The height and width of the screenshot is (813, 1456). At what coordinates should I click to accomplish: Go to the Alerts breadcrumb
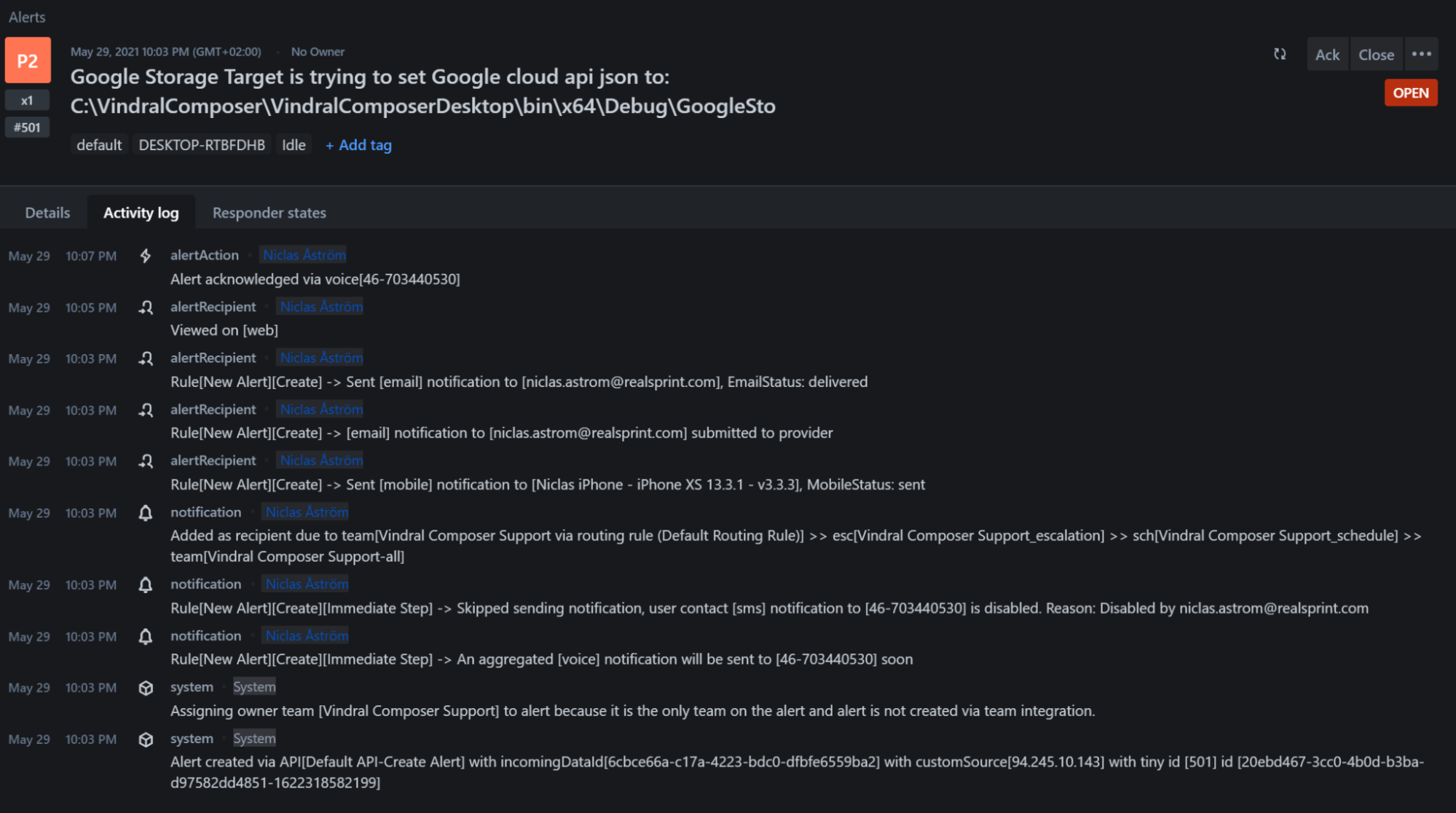coord(27,17)
